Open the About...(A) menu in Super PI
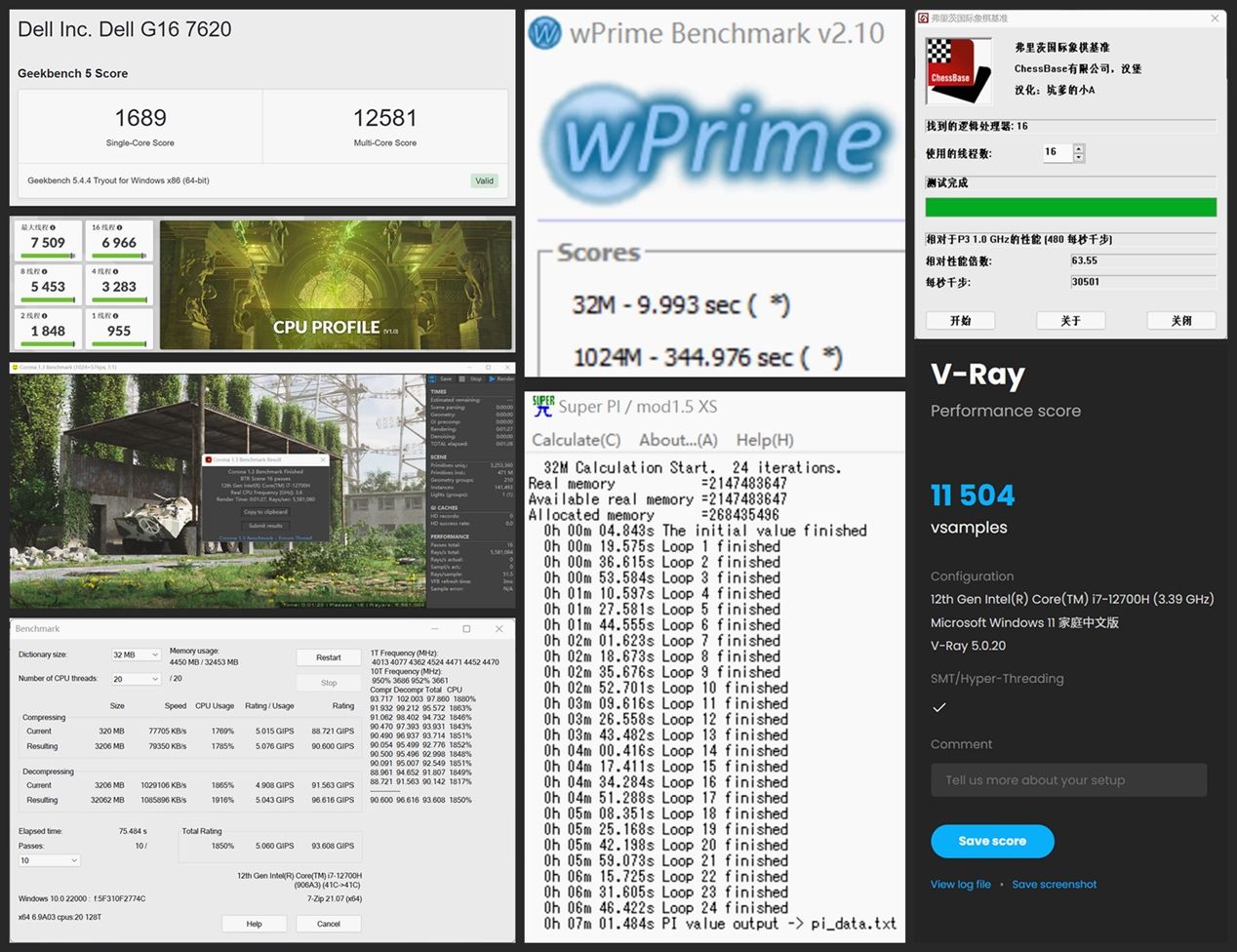1237x952 pixels. click(x=678, y=440)
